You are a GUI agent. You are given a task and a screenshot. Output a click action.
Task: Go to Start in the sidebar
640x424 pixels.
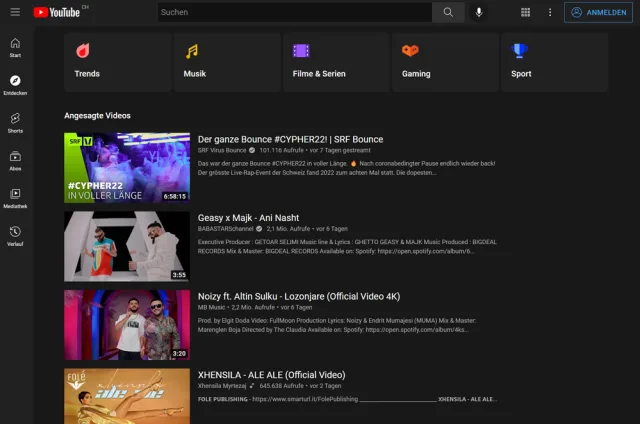[x=15, y=47]
